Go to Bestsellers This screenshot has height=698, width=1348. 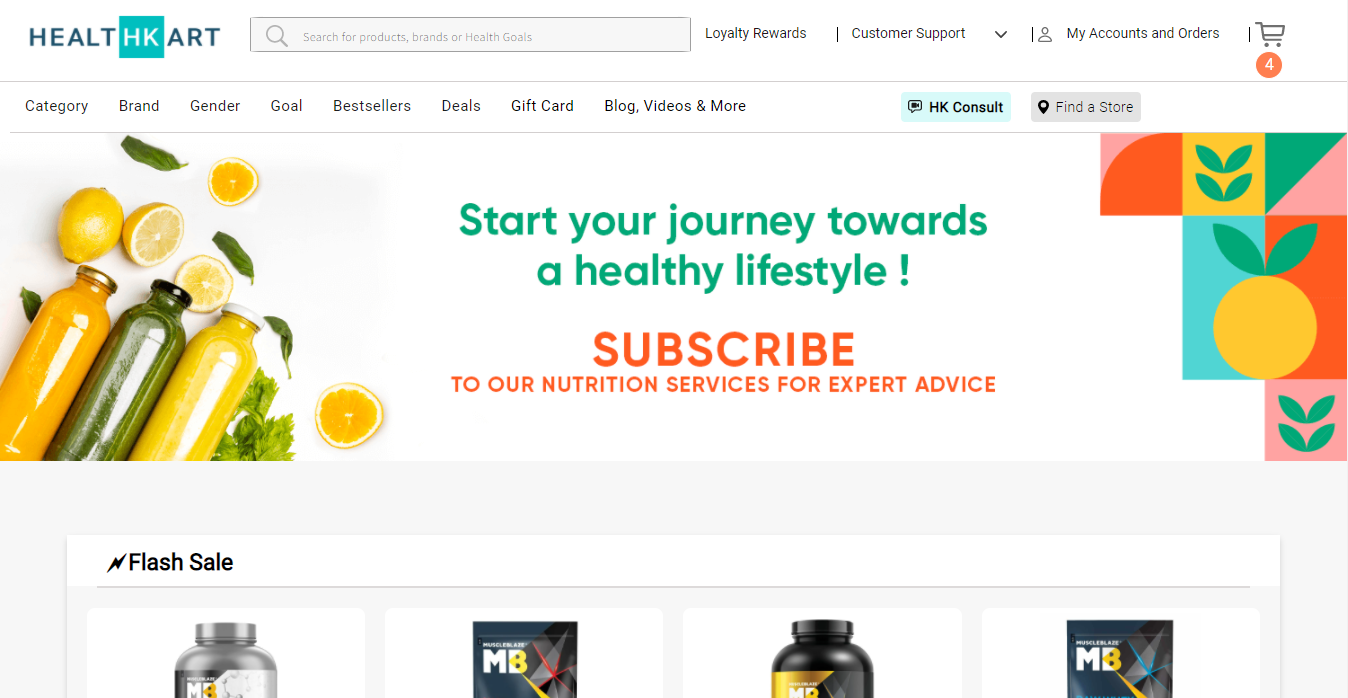[x=372, y=106]
